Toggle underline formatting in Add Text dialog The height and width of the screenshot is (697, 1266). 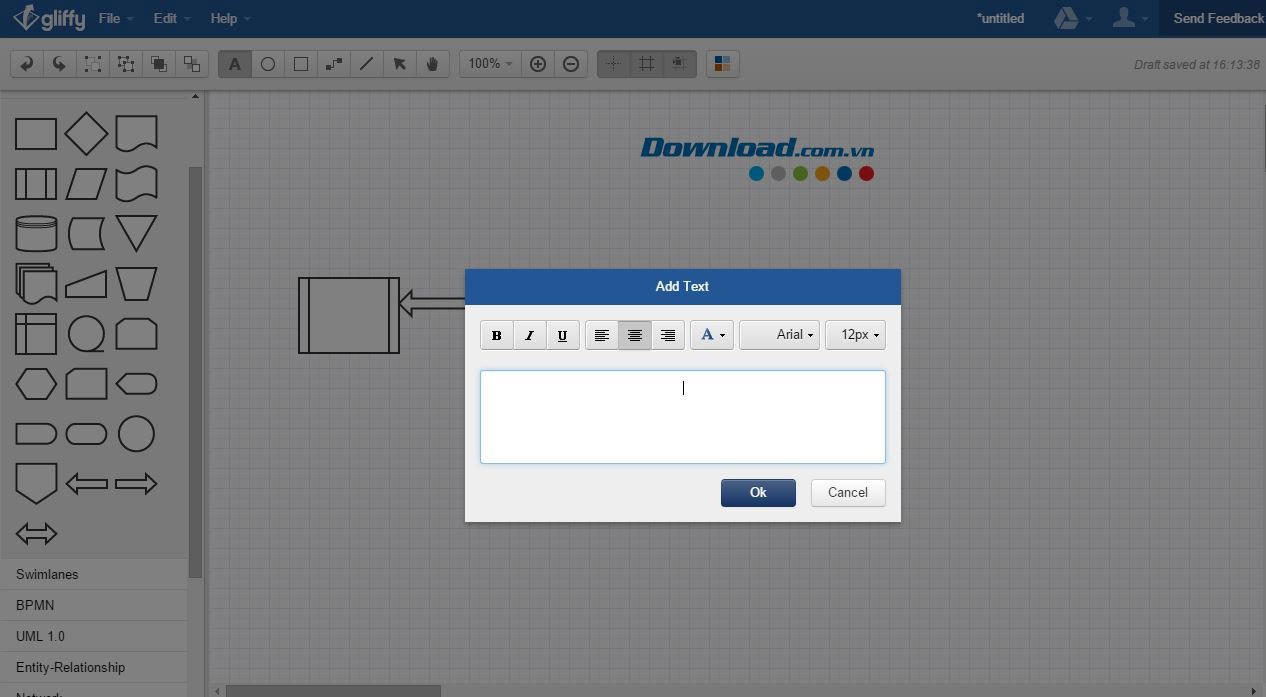coord(562,335)
